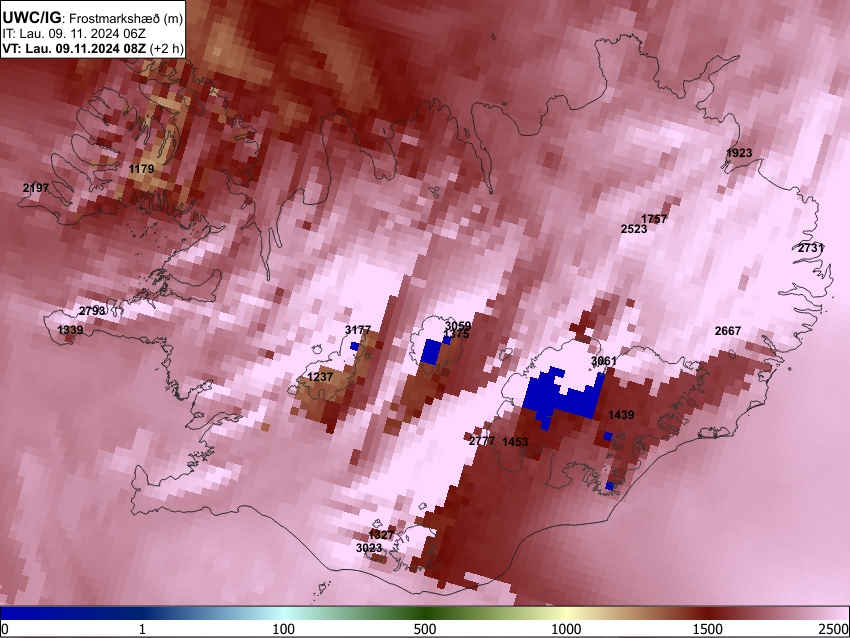The image size is (850, 638).
Task: Click the 'UWC/IG: Frostmarkshæð (m)' title text
Action: (x=93, y=18)
